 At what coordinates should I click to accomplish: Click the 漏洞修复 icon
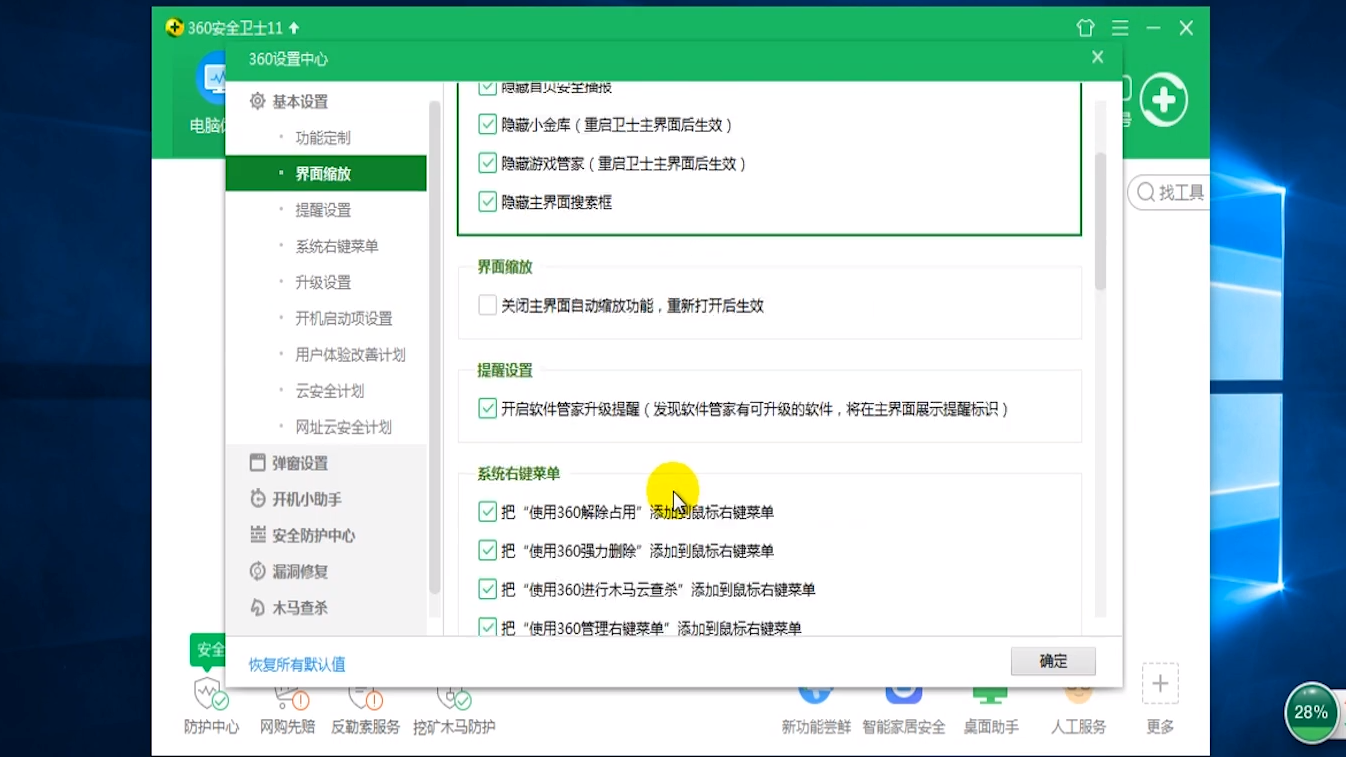257,571
